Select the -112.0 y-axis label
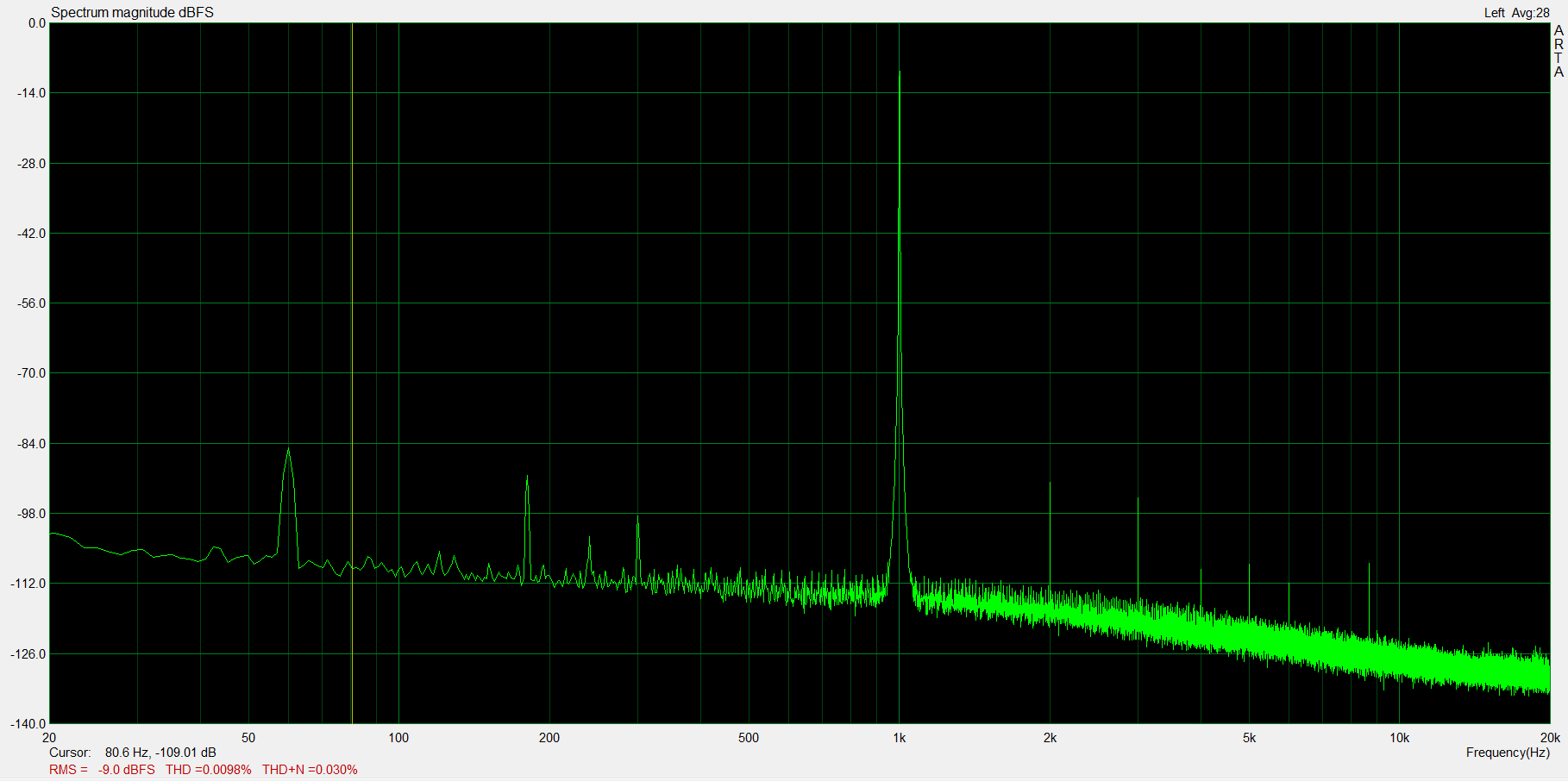This screenshot has width=1568, height=781. pyautogui.click(x=28, y=584)
